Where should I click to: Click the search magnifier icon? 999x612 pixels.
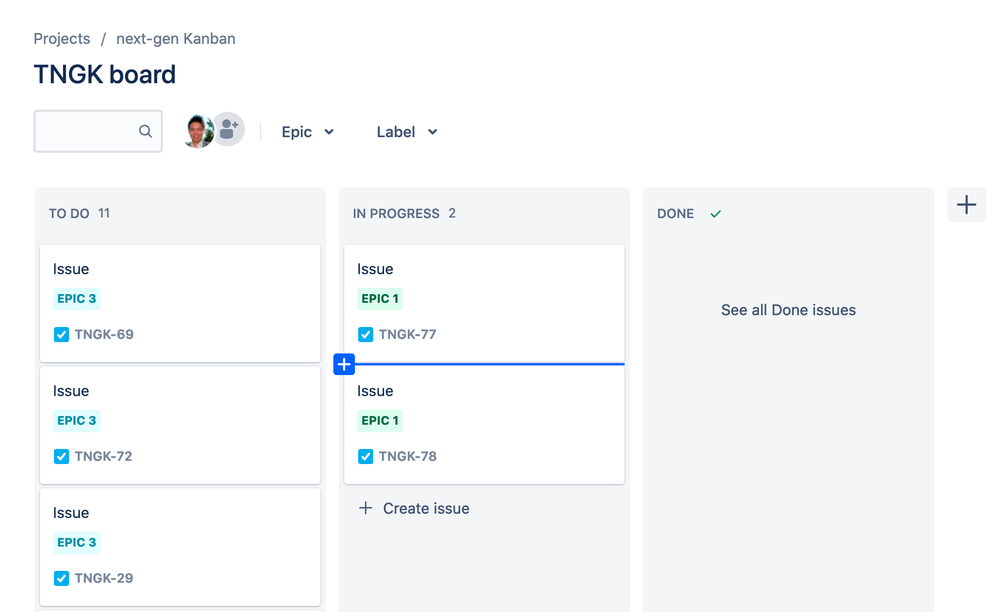(x=145, y=131)
